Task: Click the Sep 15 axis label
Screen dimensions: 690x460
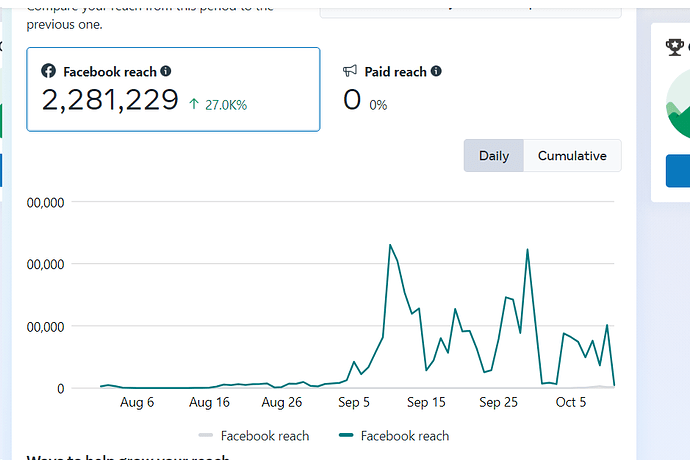Action: click(426, 402)
